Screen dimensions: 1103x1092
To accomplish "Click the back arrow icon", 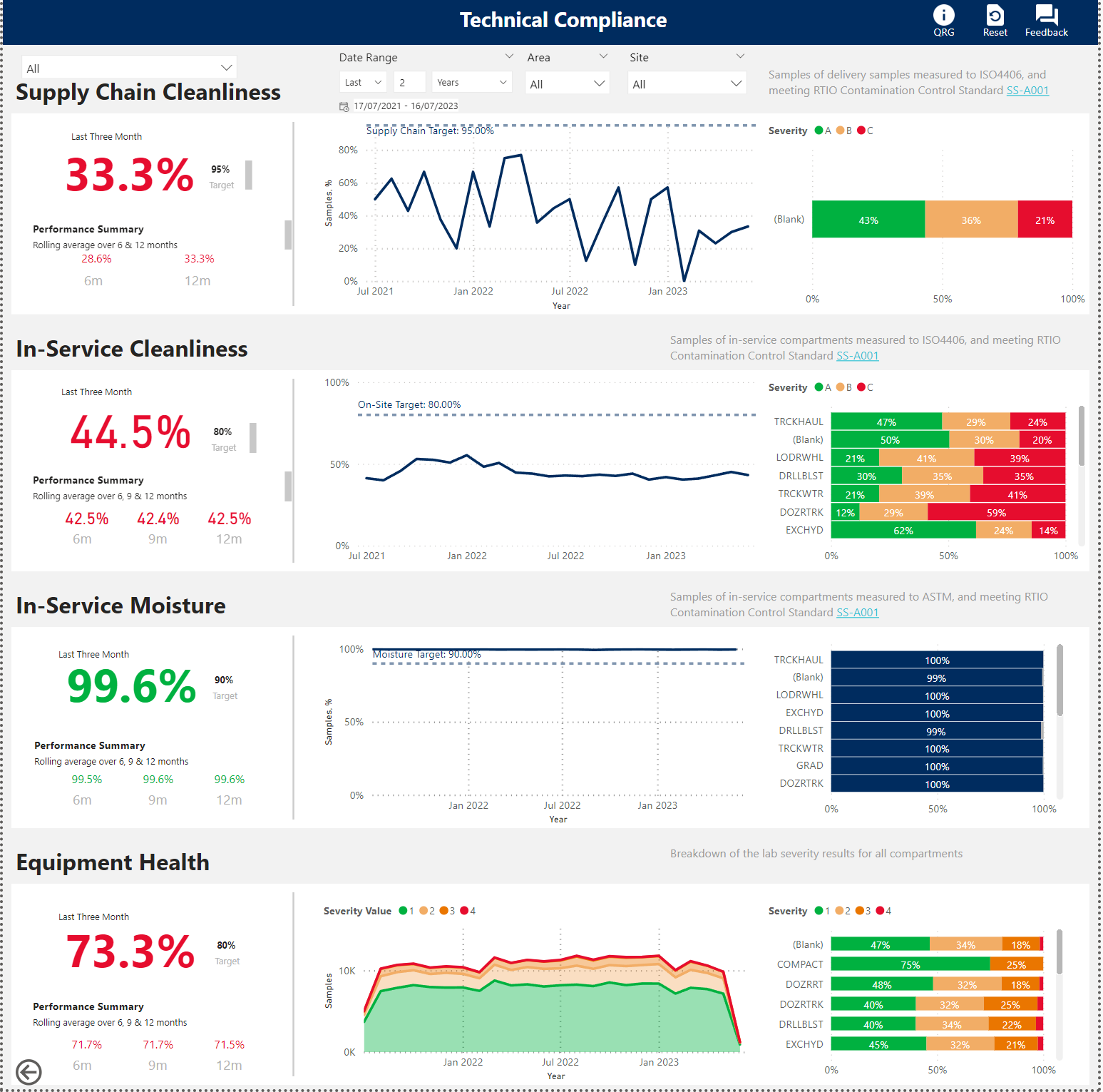I will click(x=29, y=1072).
